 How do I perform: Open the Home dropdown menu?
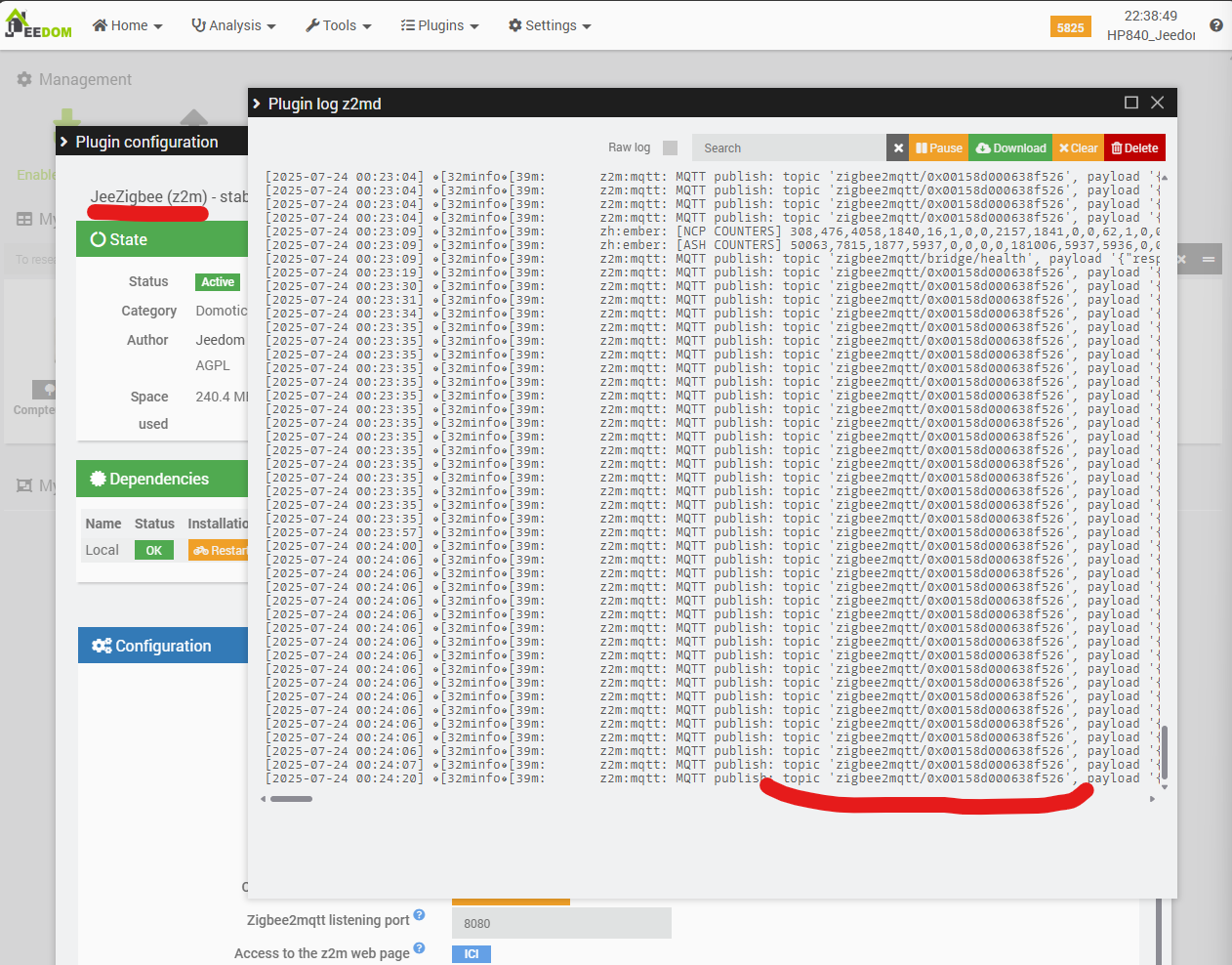click(x=127, y=25)
